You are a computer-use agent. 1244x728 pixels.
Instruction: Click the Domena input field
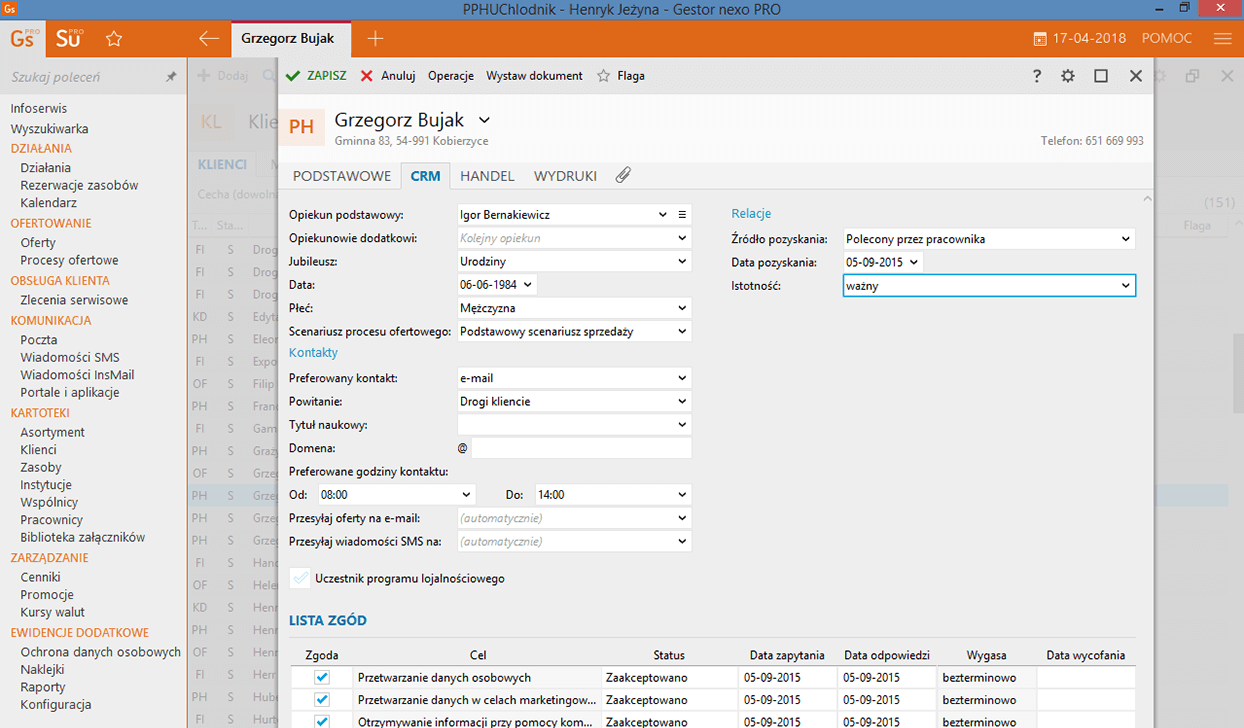click(x=581, y=448)
